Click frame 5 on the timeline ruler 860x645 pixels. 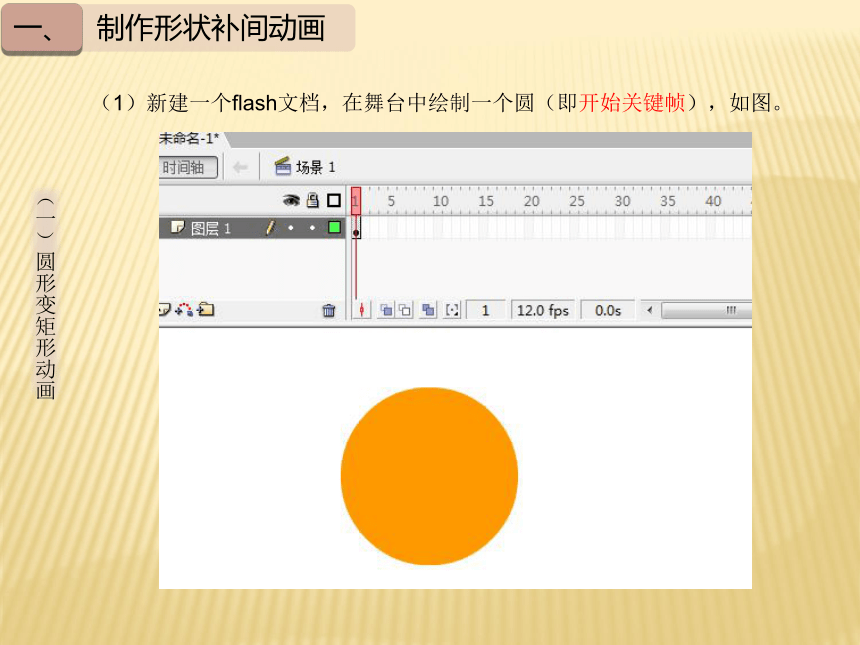[x=391, y=201]
